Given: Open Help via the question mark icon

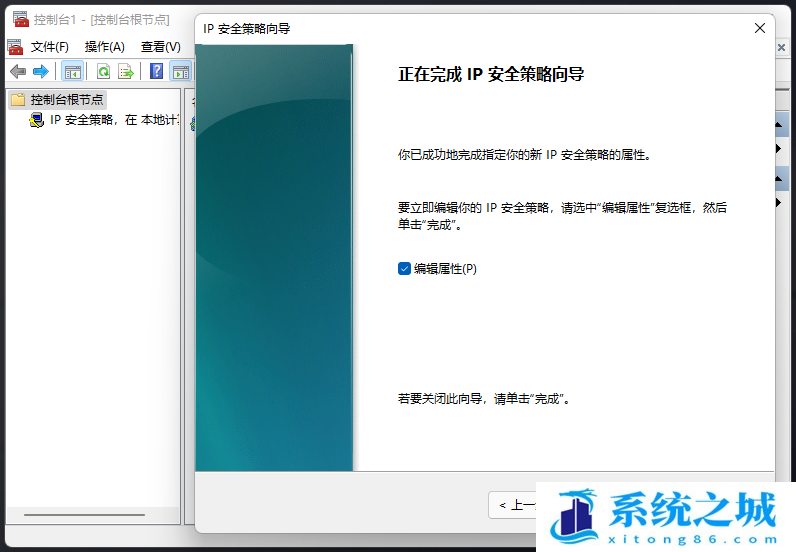Looking at the screenshot, I should point(156,71).
